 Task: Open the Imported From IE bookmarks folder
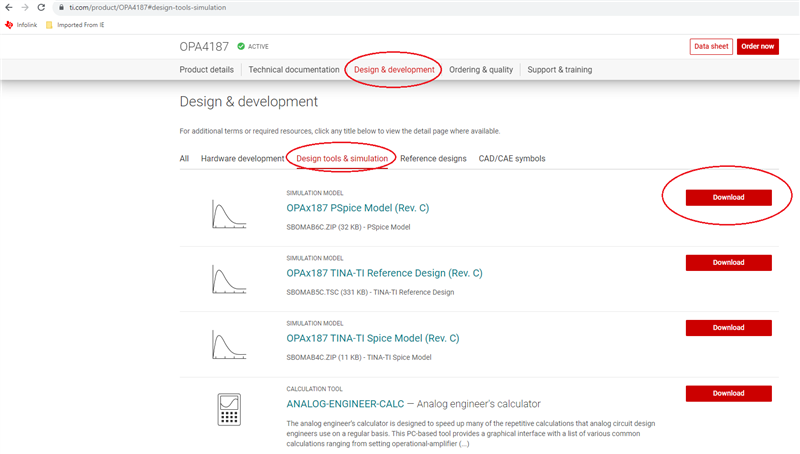[x=75, y=24]
